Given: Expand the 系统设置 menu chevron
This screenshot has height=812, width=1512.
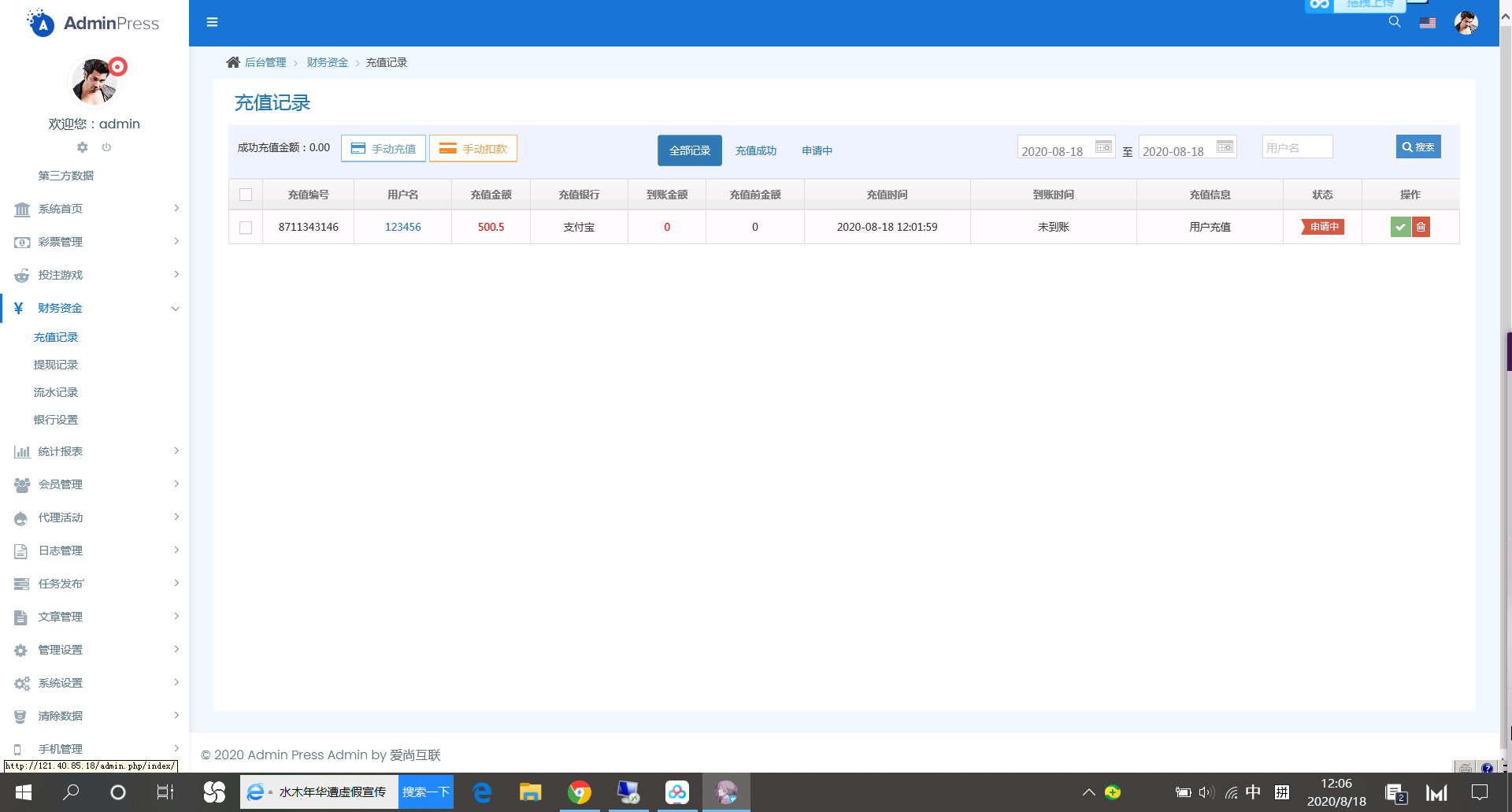Looking at the screenshot, I should click(x=176, y=683).
